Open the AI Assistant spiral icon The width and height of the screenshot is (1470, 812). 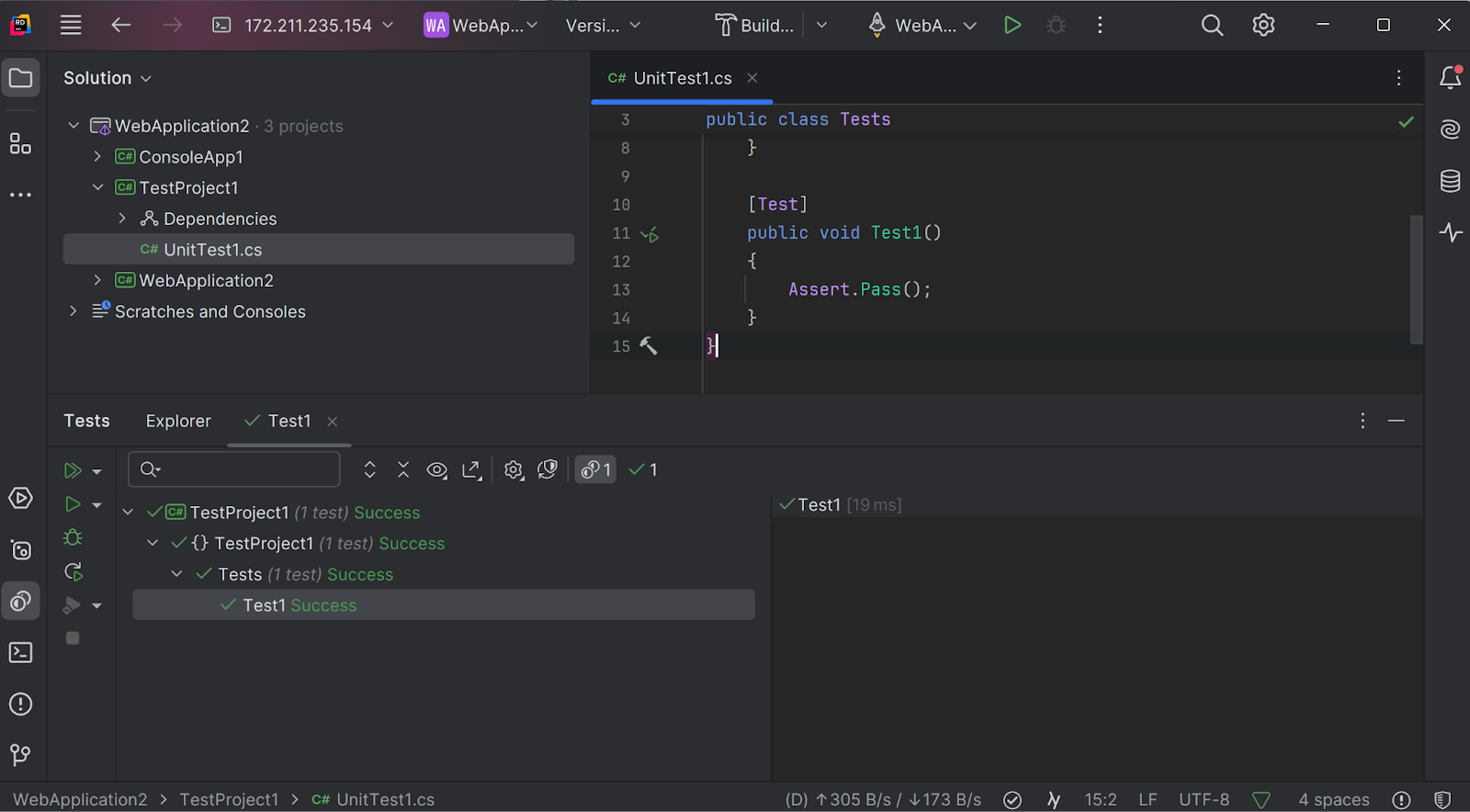click(x=1451, y=130)
